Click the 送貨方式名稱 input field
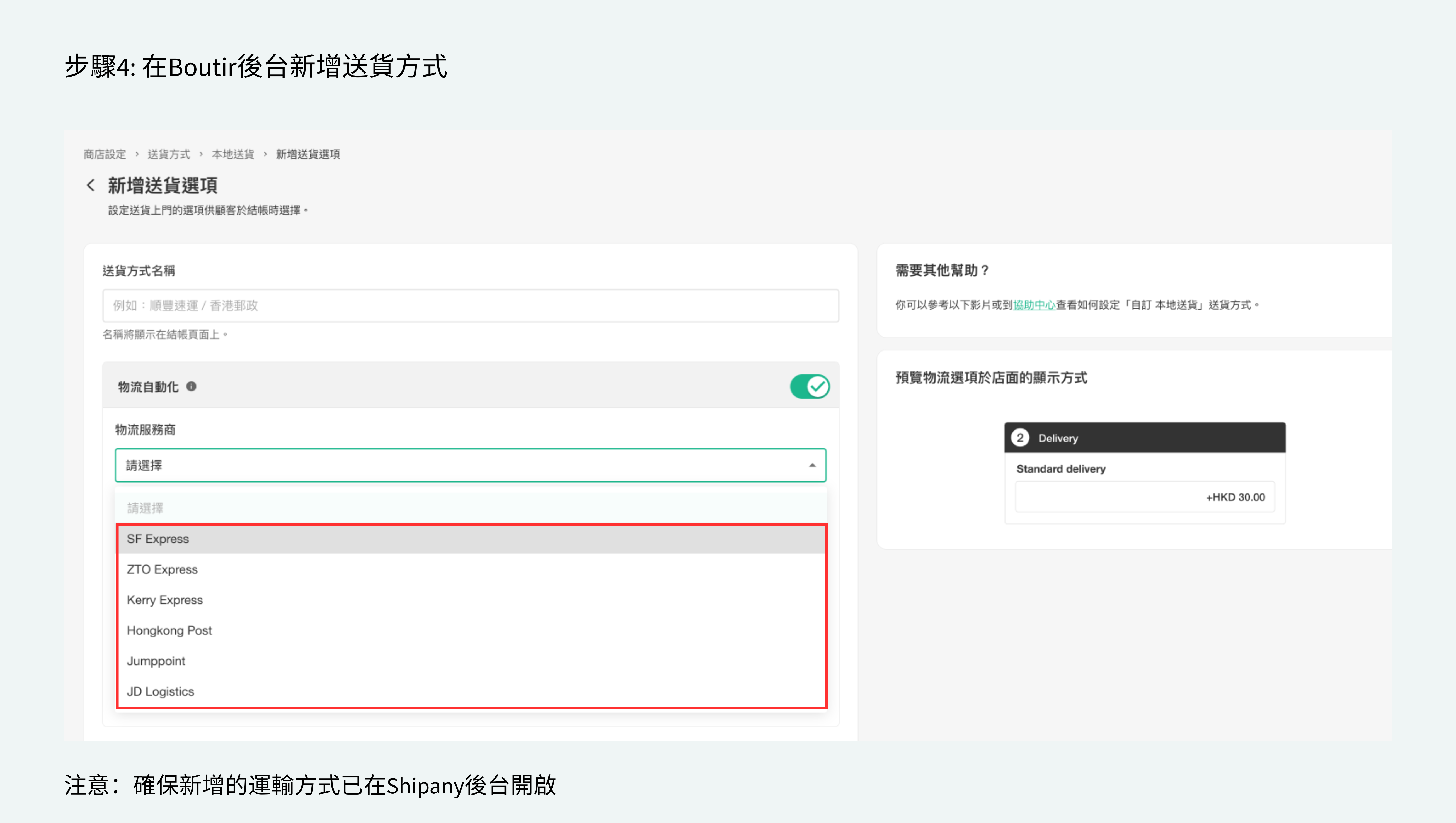 [x=471, y=306]
